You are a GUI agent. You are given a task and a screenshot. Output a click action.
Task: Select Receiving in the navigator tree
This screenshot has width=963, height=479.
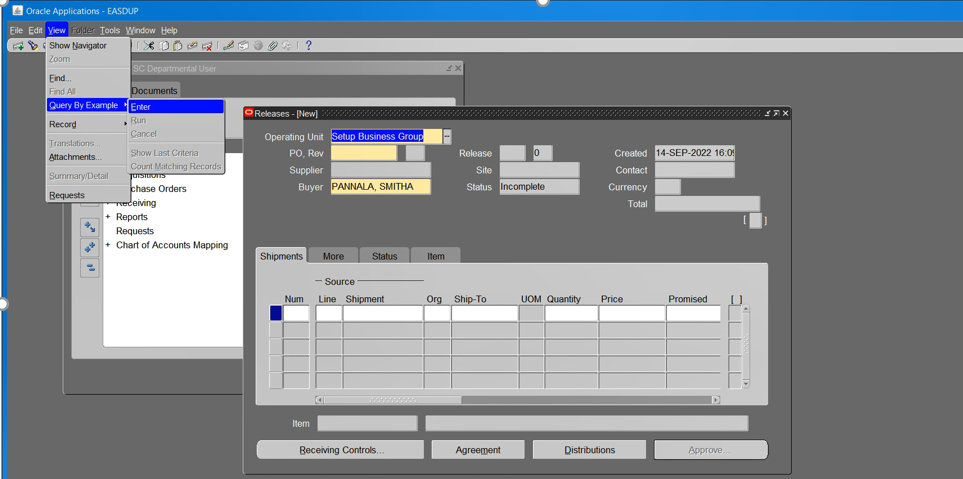pyautogui.click(x=136, y=203)
